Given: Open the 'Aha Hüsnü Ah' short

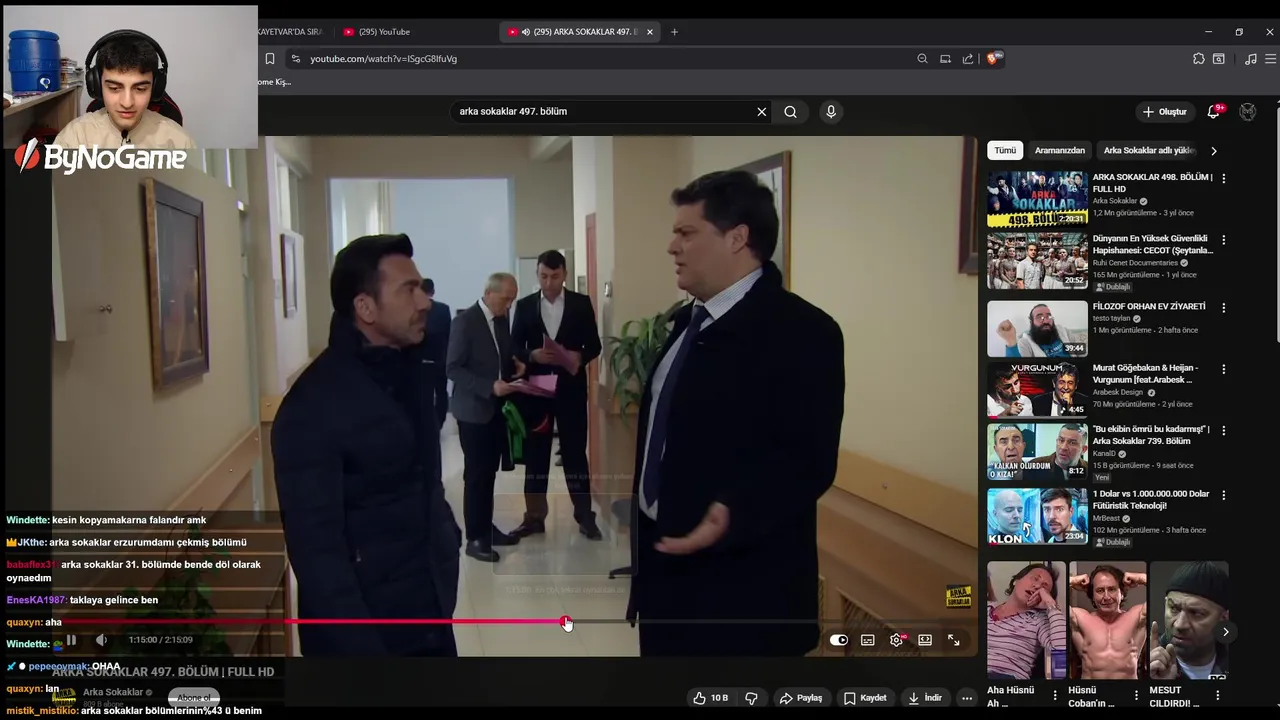Looking at the screenshot, I should click(x=1027, y=620).
